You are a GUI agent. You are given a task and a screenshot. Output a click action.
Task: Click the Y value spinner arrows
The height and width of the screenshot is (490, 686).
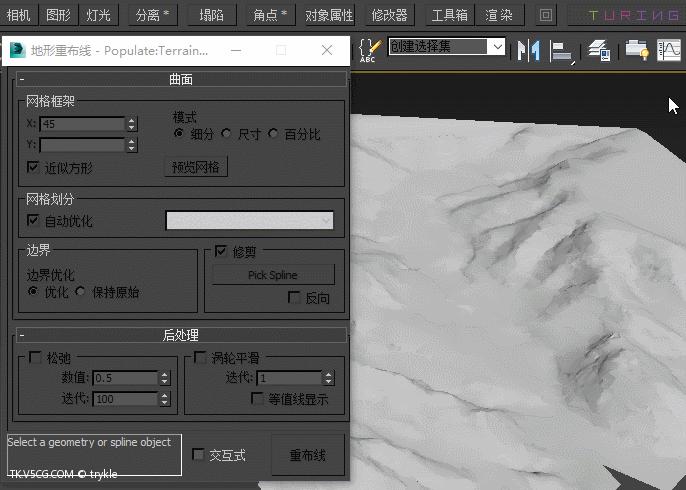click(x=132, y=145)
